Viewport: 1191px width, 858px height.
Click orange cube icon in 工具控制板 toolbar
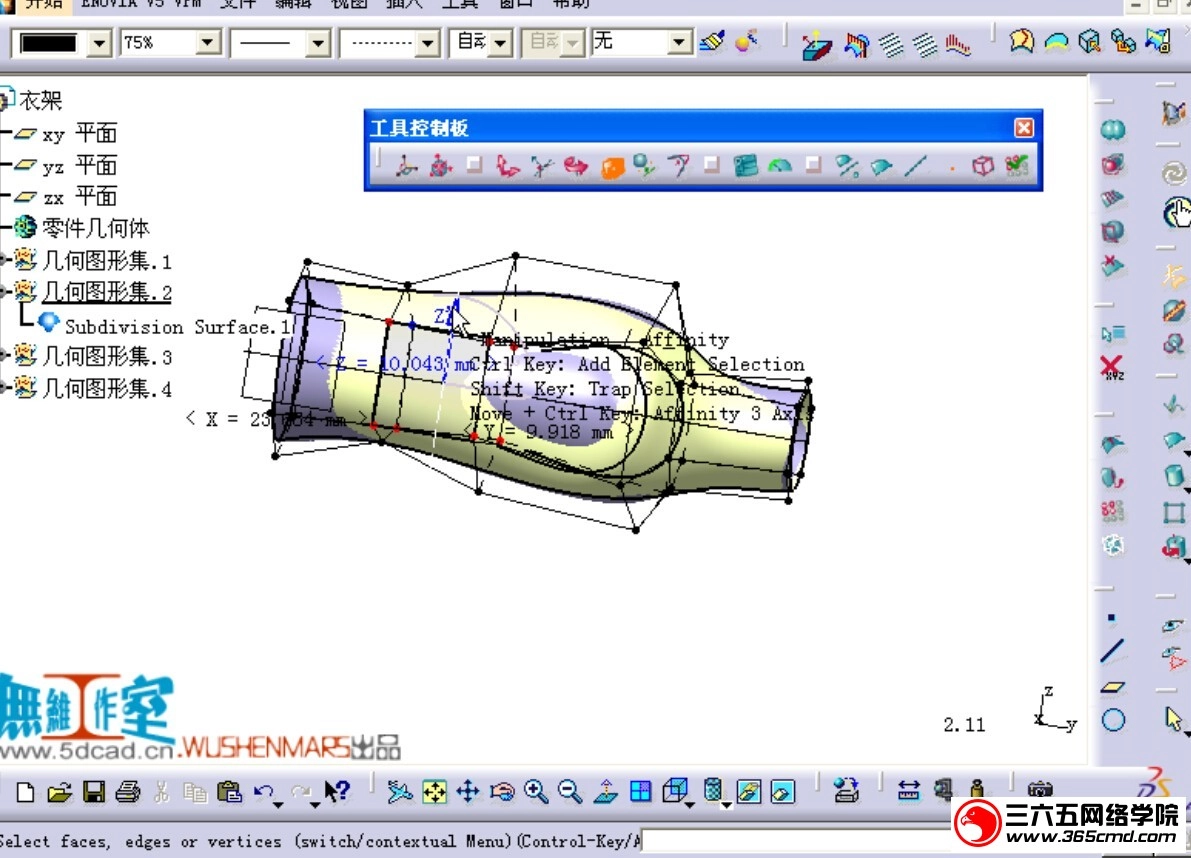click(612, 167)
